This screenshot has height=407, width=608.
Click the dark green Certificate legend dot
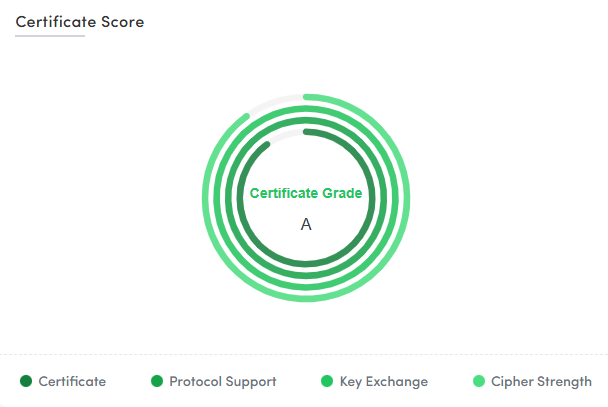click(x=26, y=381)
